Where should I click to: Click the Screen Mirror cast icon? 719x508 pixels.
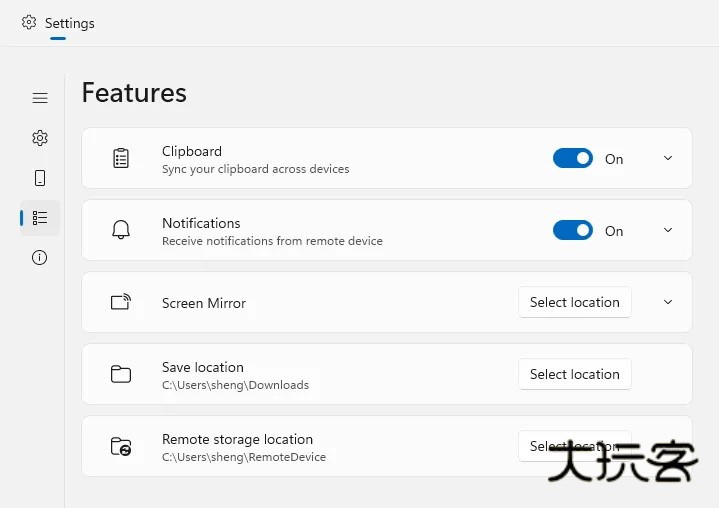point(121,302)
